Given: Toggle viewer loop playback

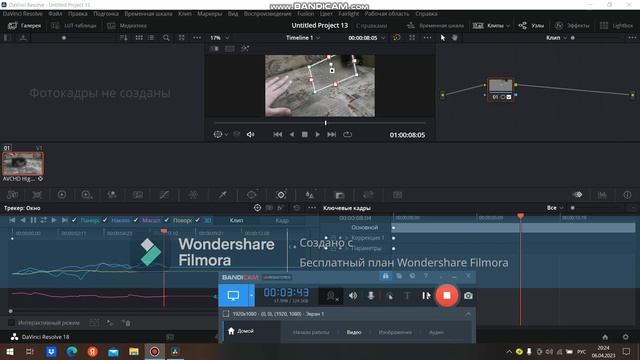Looking at the screenshot, I should (x=347, y=134).
